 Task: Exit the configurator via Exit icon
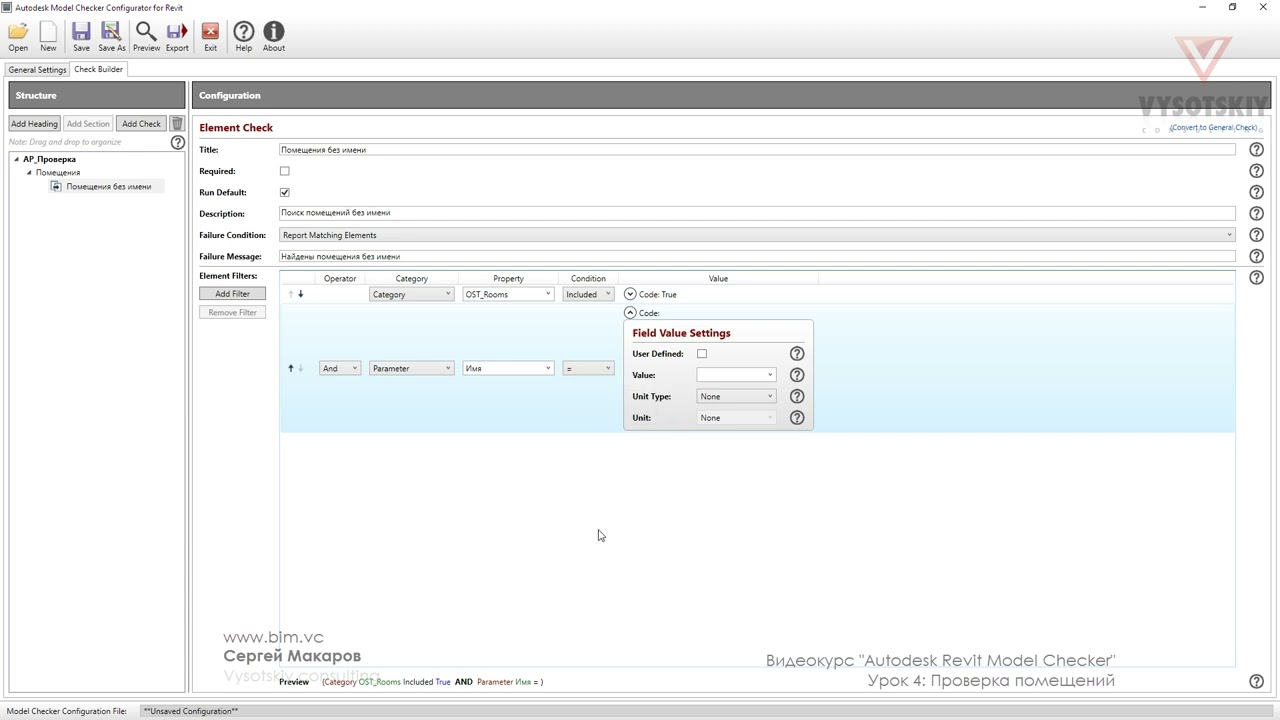tap(210, 37)
